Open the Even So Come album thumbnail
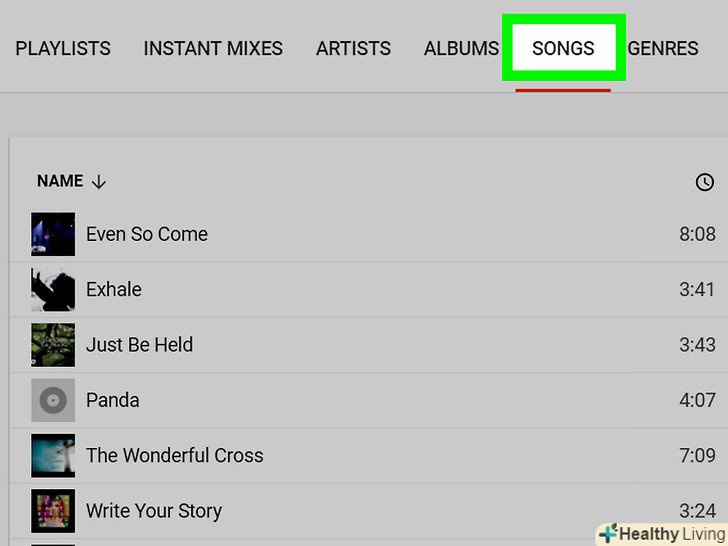The image size is (728, 546). click(x=53, y=234)
